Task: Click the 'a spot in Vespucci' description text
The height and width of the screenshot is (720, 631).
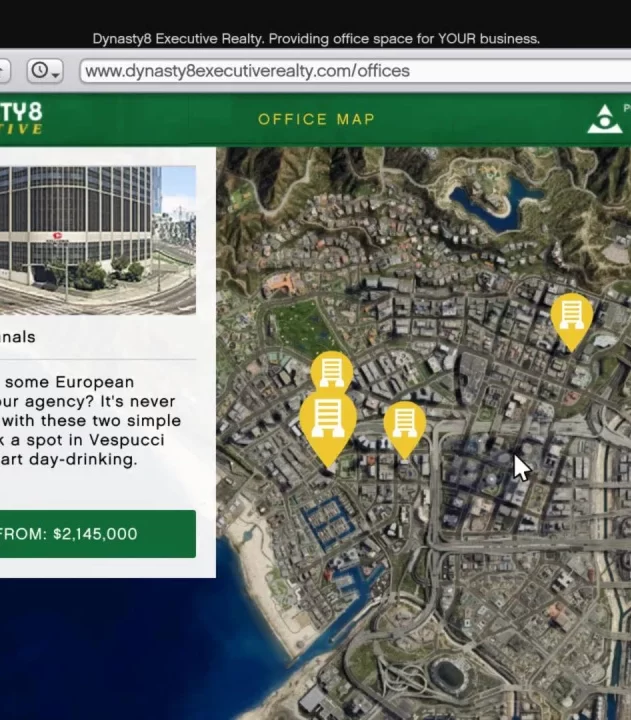Action: (x=87, y=440)
